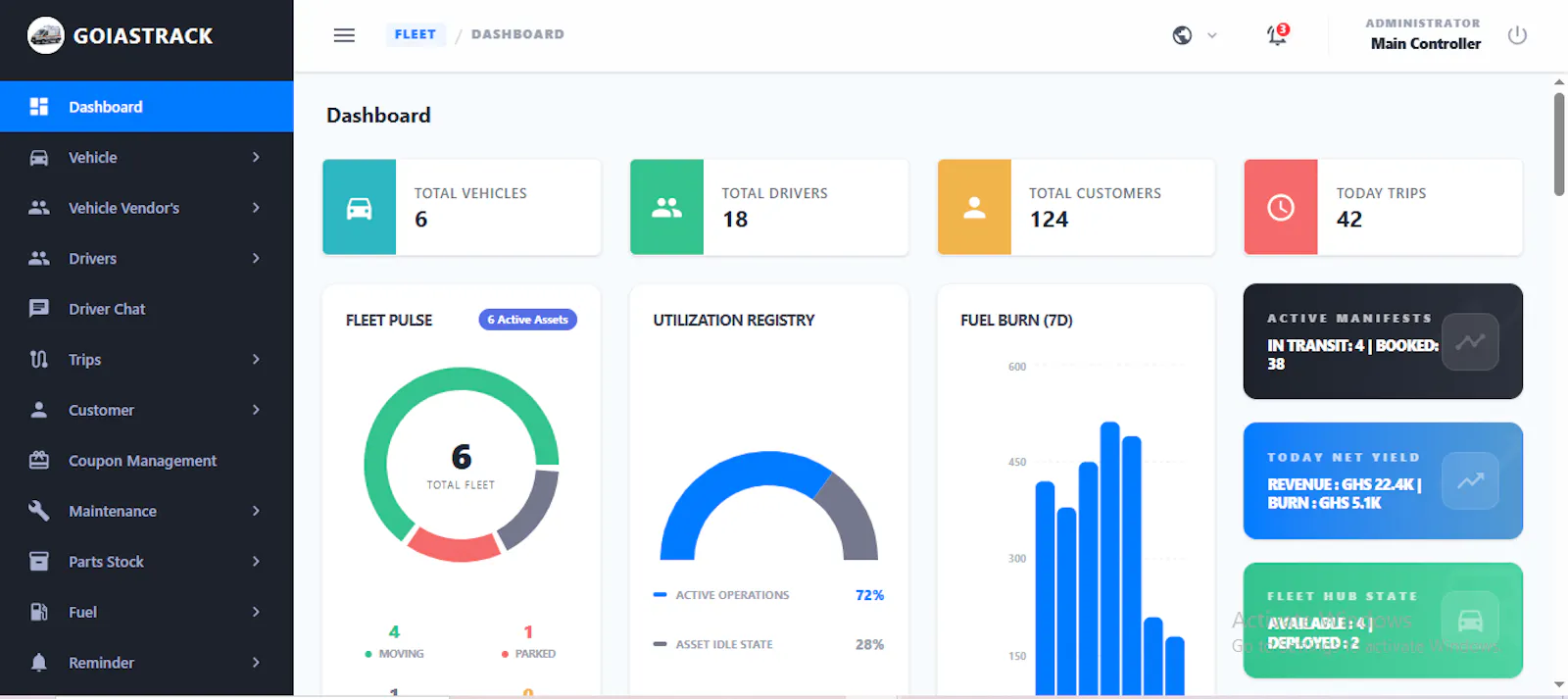Open the Main Controller administrator profile
This screenshot has width=1568, height=699.
[x=1424, y=34]
